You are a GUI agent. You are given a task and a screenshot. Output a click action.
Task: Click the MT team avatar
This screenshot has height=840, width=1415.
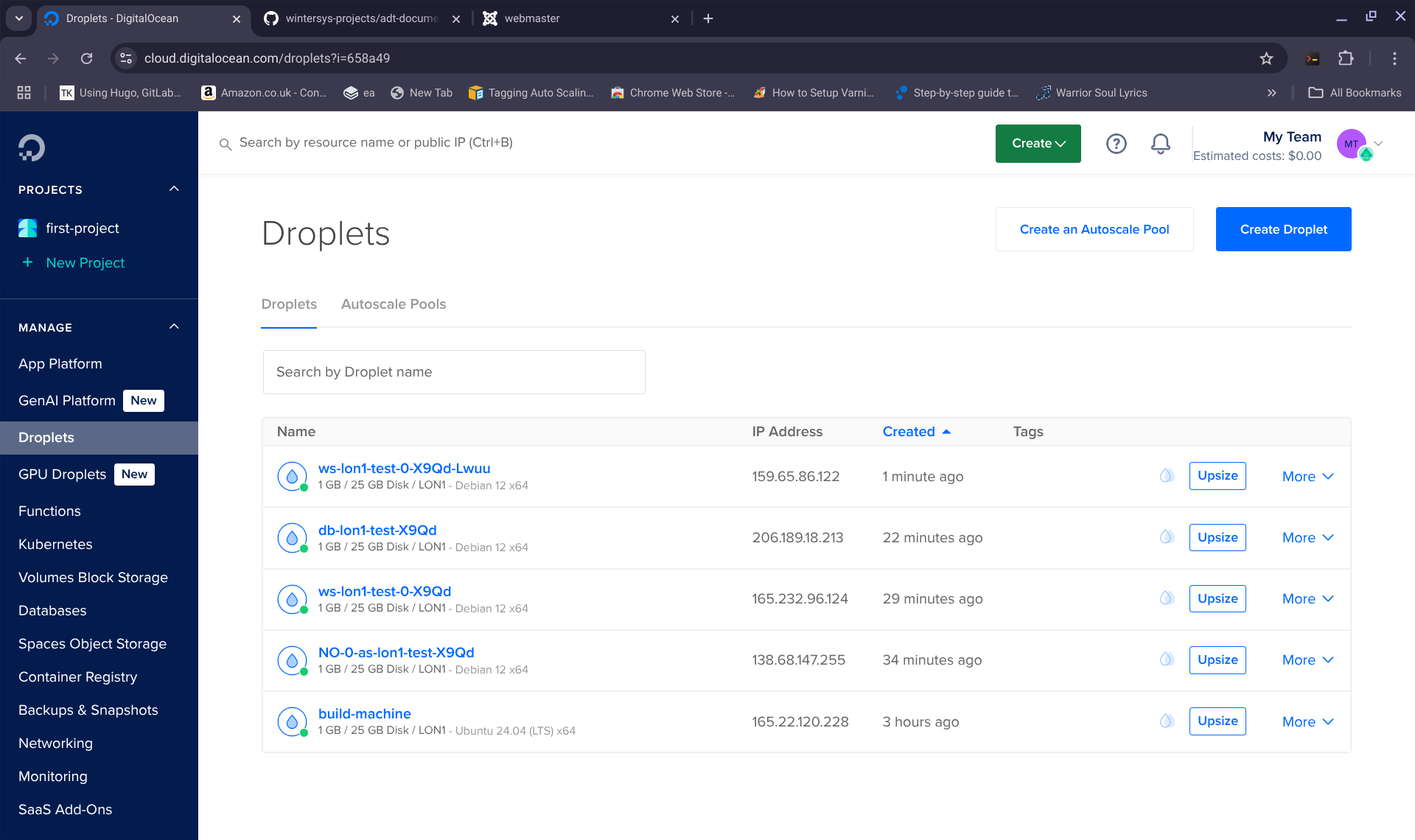pyautogui.click(x=1352, y=144)
